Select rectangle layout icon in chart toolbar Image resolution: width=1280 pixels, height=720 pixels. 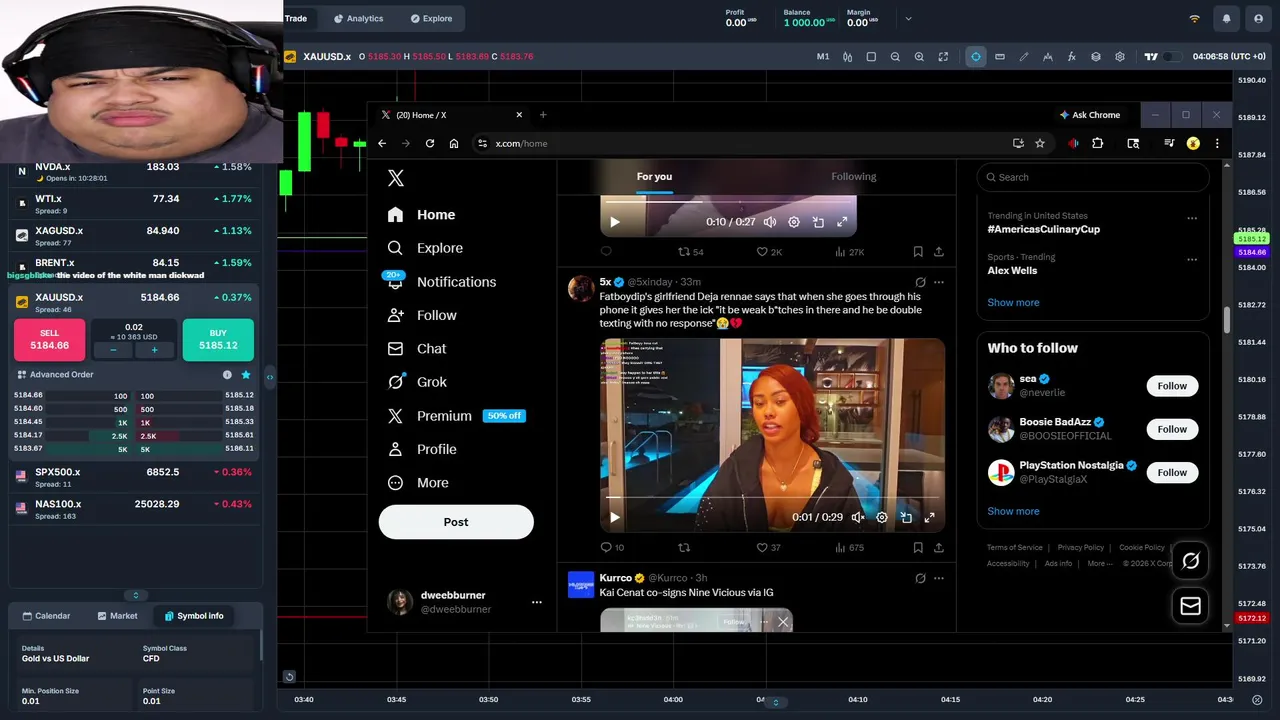[x=871, y=57]
